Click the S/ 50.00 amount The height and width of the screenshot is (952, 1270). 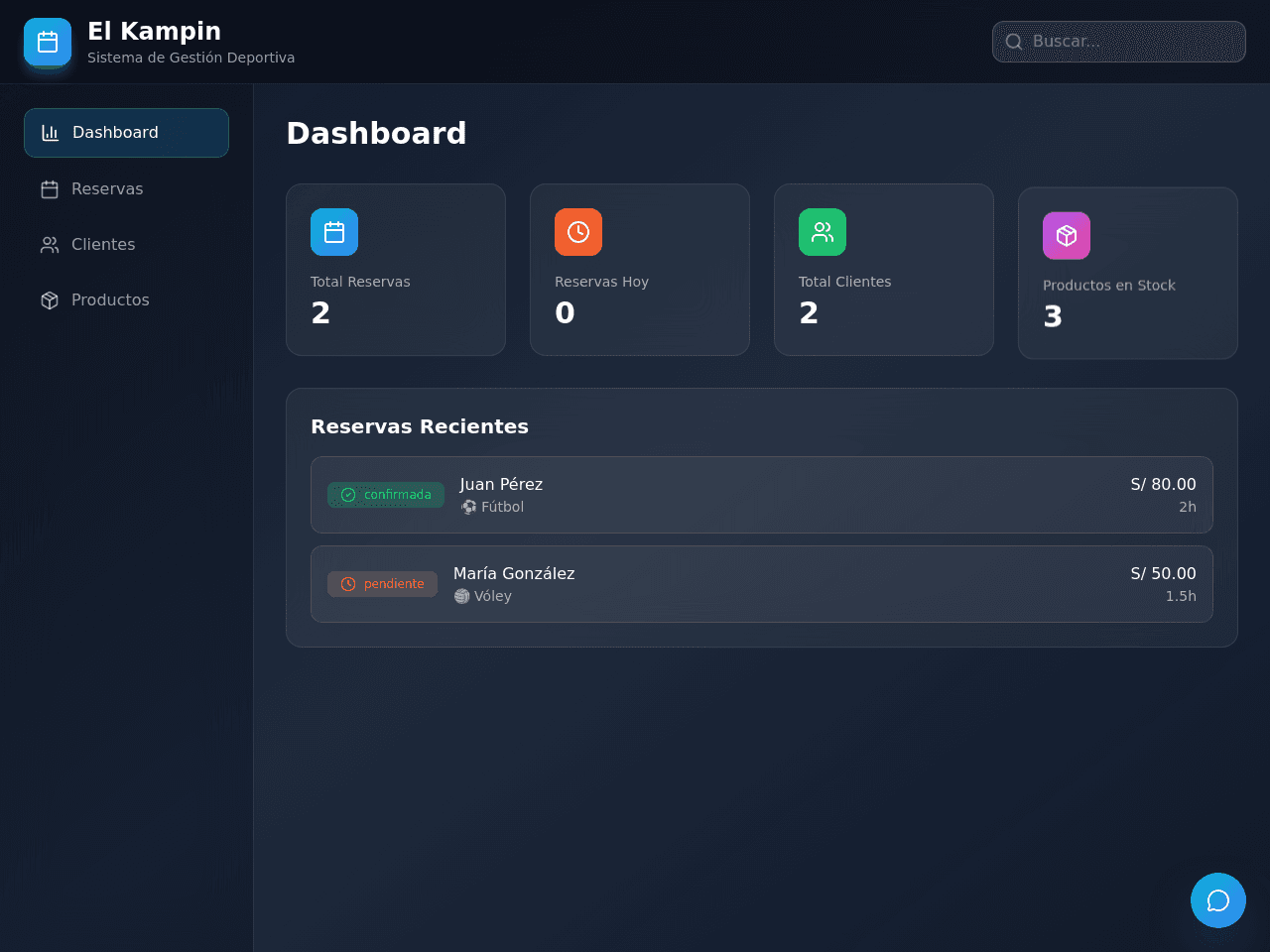coord(1163,573)
